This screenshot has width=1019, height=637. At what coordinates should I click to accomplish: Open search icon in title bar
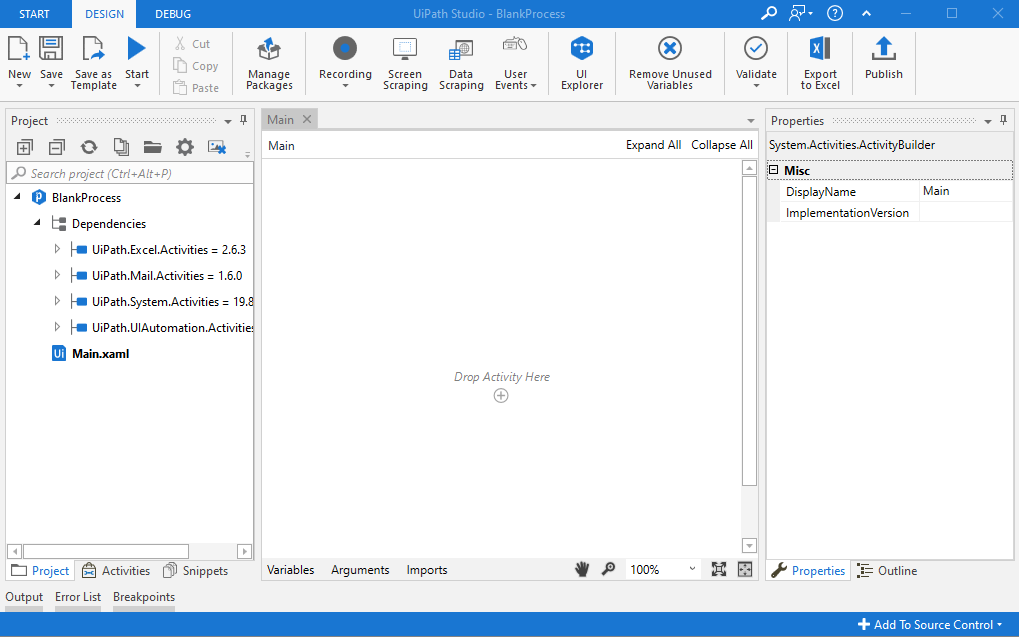[x=769, y=13]
